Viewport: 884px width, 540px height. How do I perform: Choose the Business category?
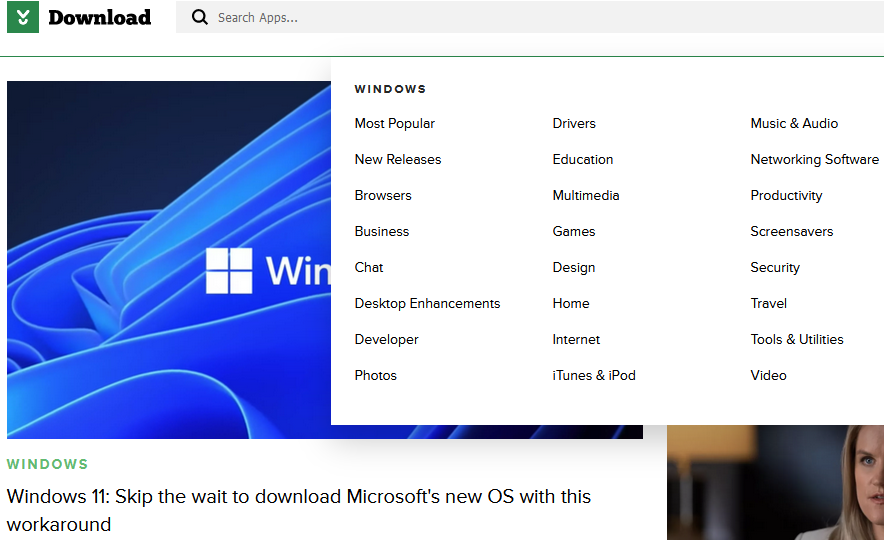382,232
